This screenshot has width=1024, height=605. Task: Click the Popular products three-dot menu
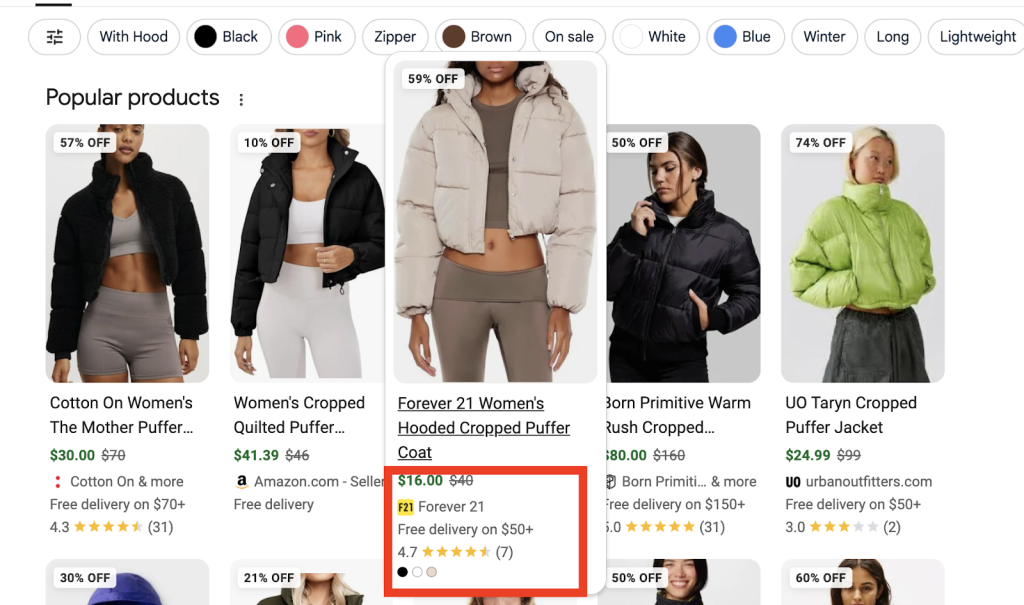[x=240, y=99]
